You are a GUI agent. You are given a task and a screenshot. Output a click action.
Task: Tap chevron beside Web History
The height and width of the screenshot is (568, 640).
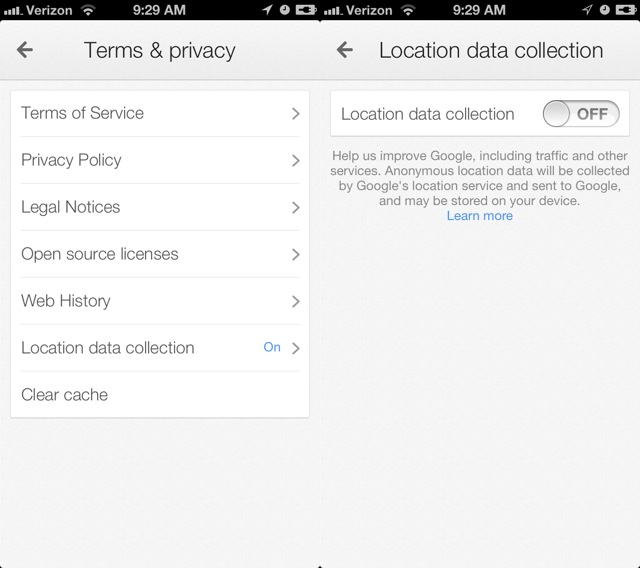click(x=296, y=301)
